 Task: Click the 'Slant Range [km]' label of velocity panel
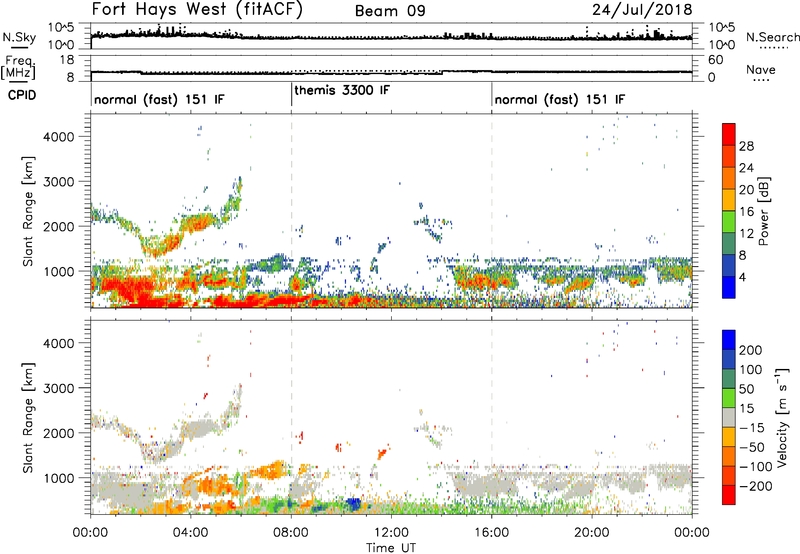click(28, 418)
